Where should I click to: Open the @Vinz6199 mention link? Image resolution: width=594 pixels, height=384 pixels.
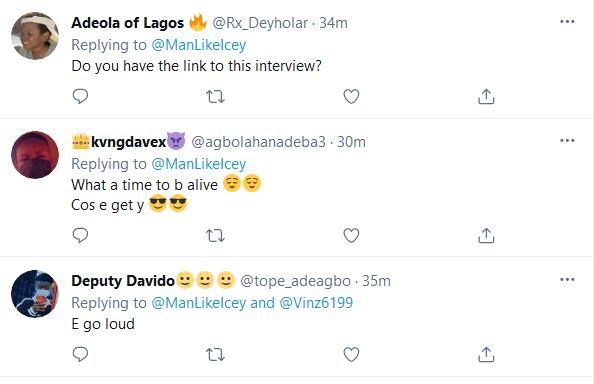pos(316,303)
